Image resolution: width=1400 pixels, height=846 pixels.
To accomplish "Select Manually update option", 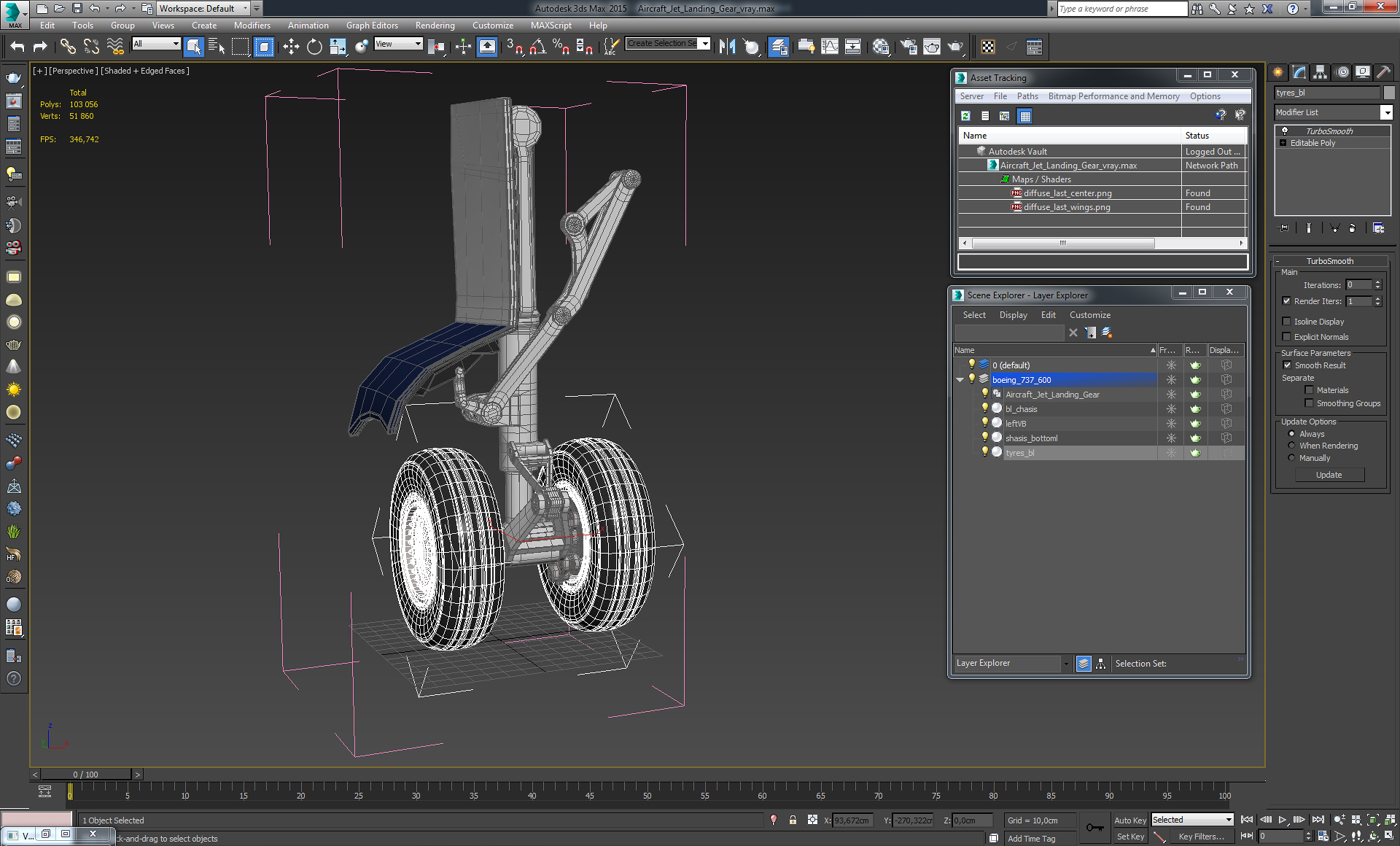I will pos(1291,458).
